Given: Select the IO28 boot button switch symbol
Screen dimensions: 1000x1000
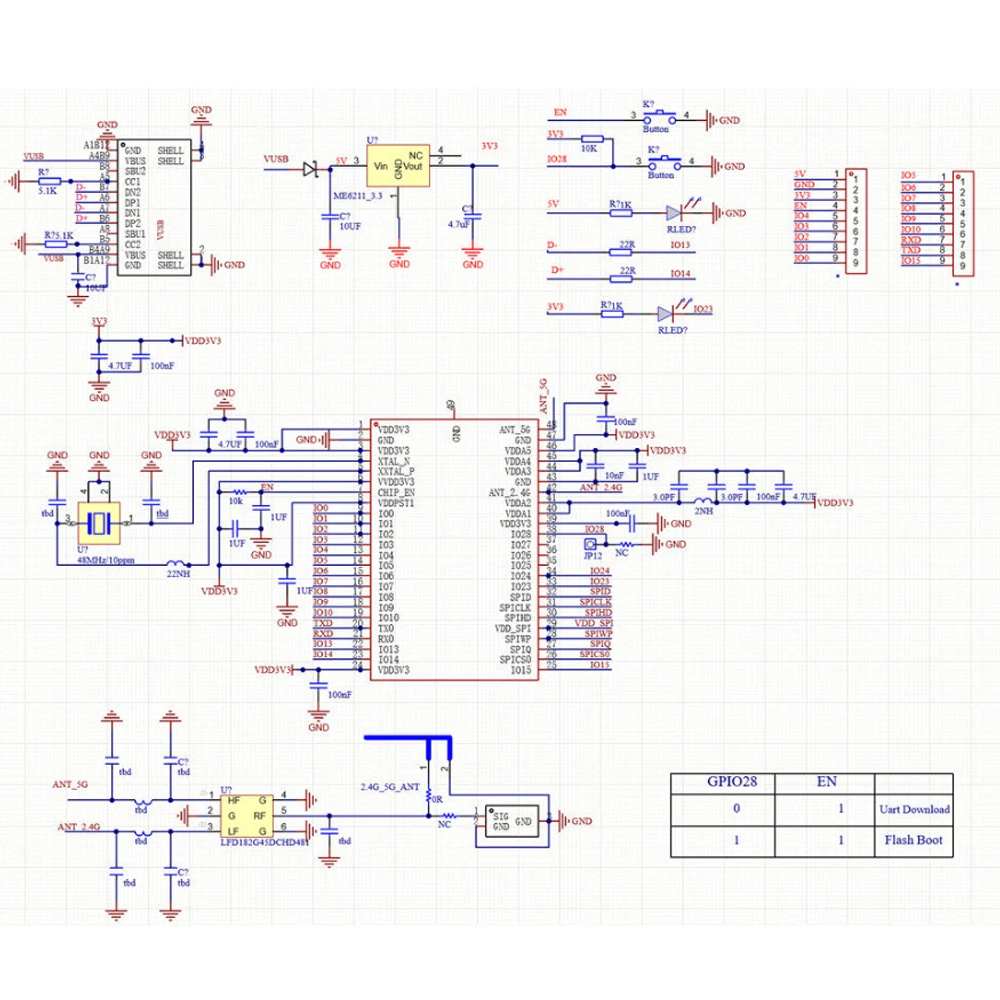Looking at the screenshot, I should tap(665, 163).
